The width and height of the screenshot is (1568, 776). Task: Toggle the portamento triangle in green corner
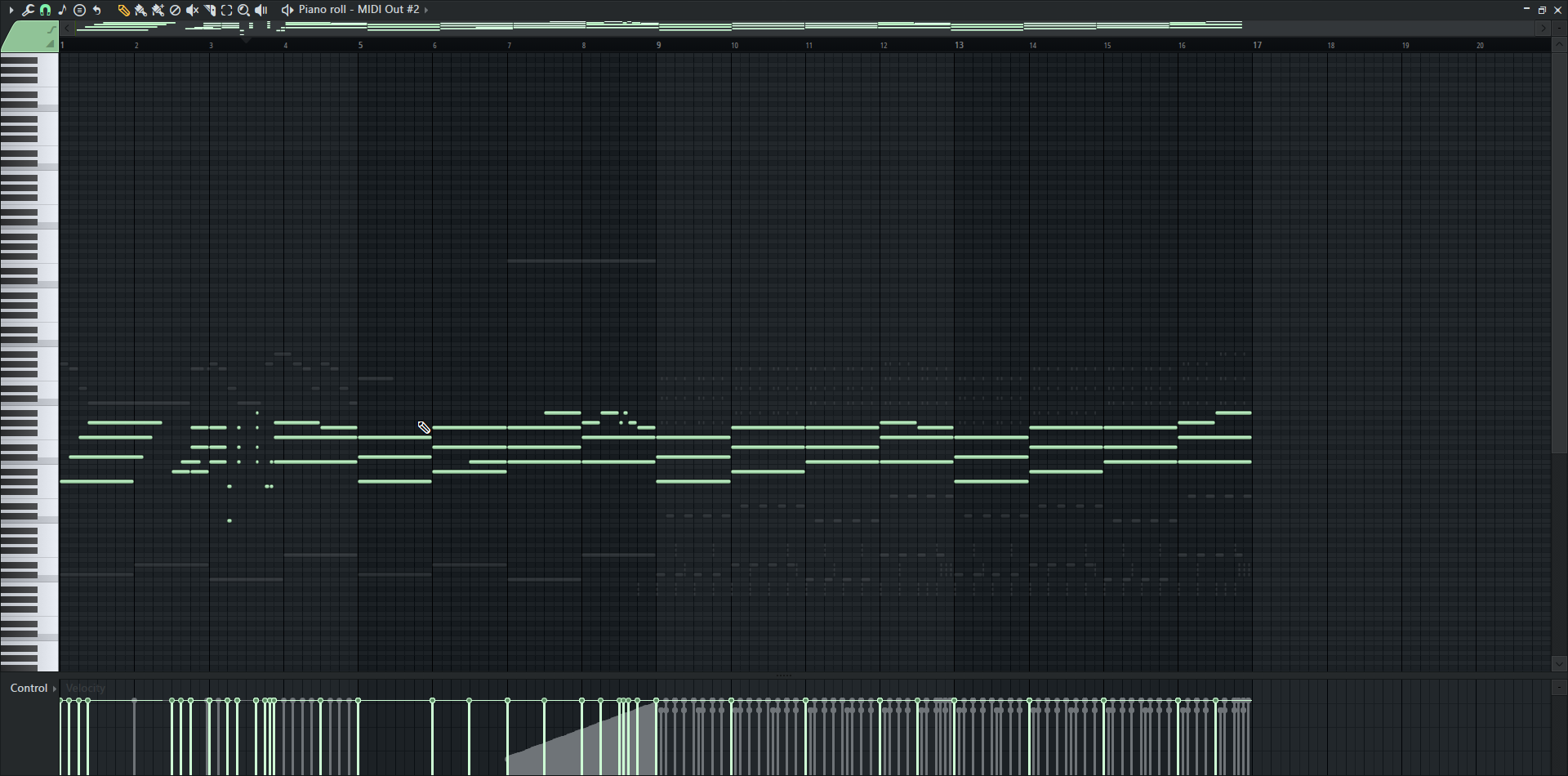[50, 44]
